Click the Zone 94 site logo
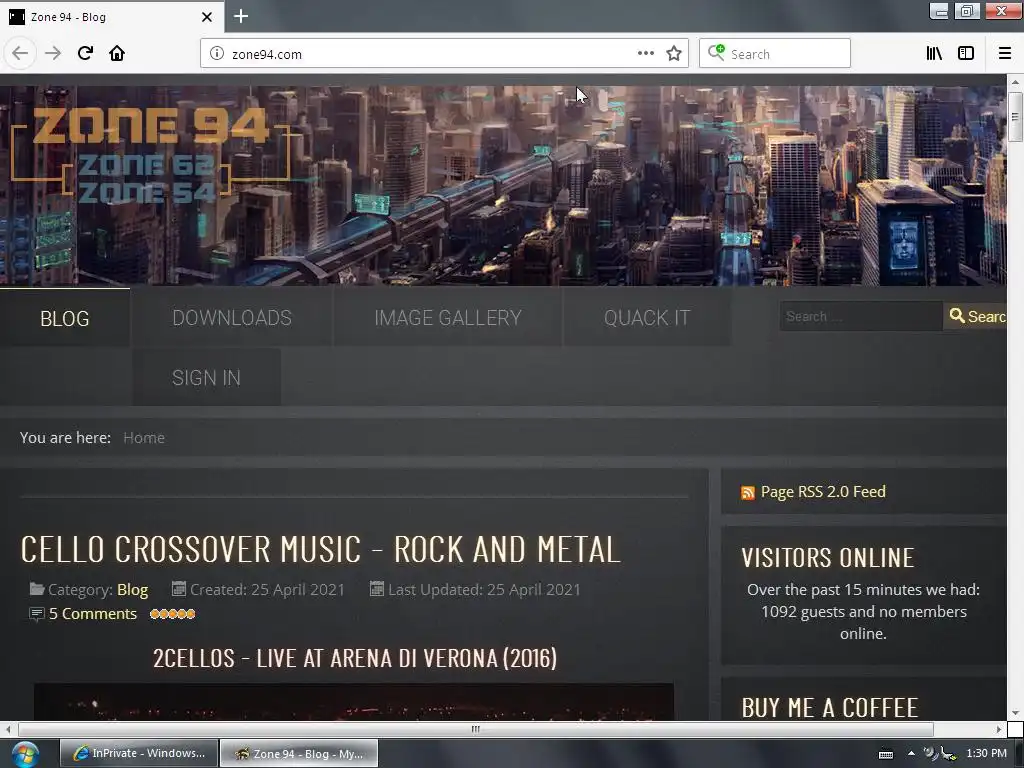 [150, 153]
